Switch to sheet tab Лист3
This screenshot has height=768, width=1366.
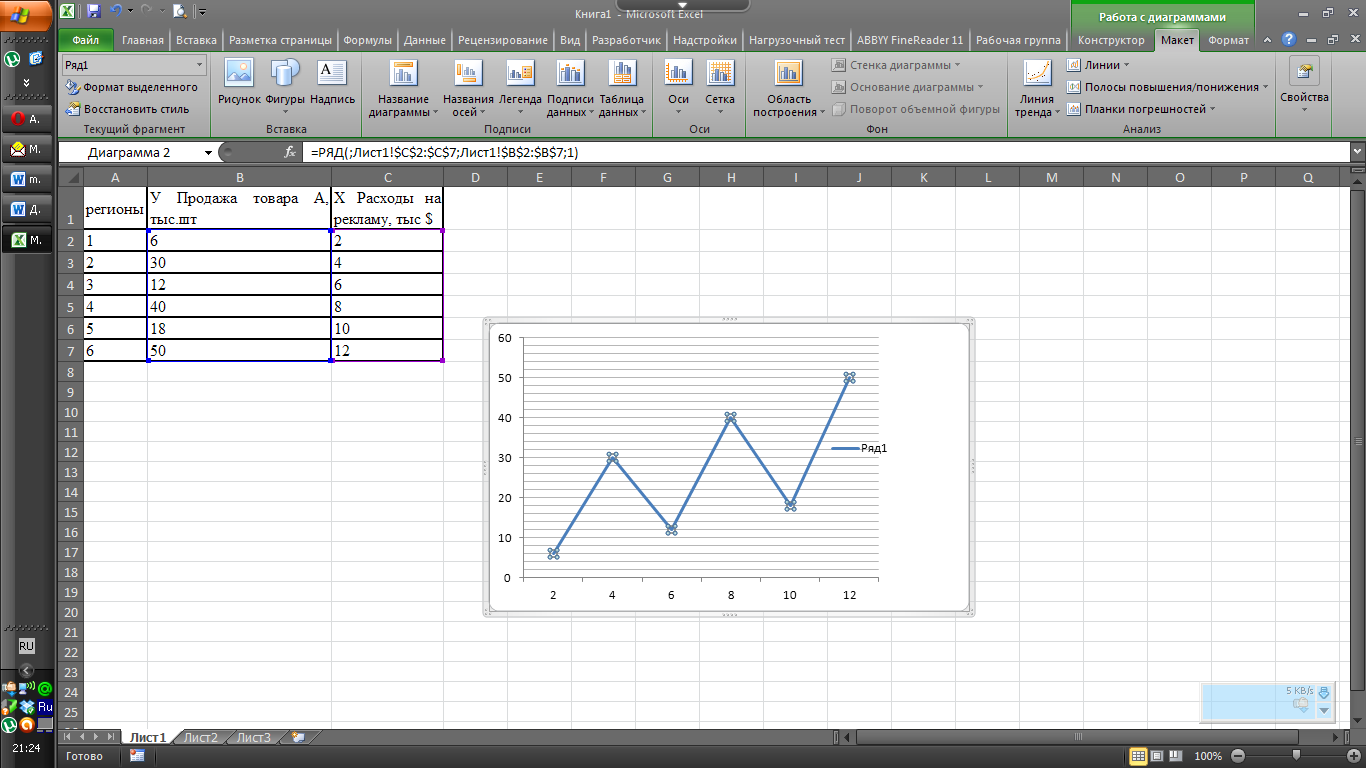253,737
